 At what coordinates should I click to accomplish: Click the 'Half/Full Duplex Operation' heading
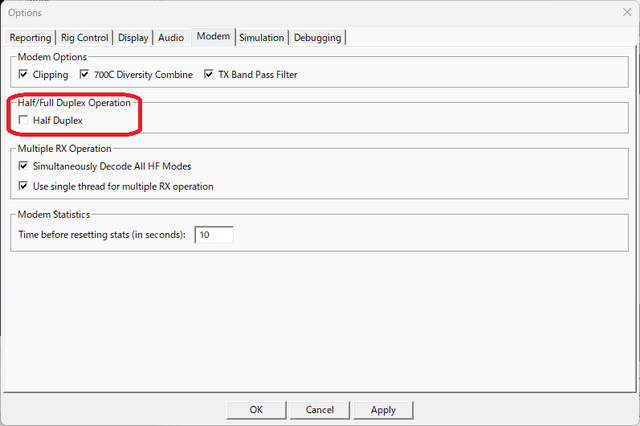pos(74,103)
